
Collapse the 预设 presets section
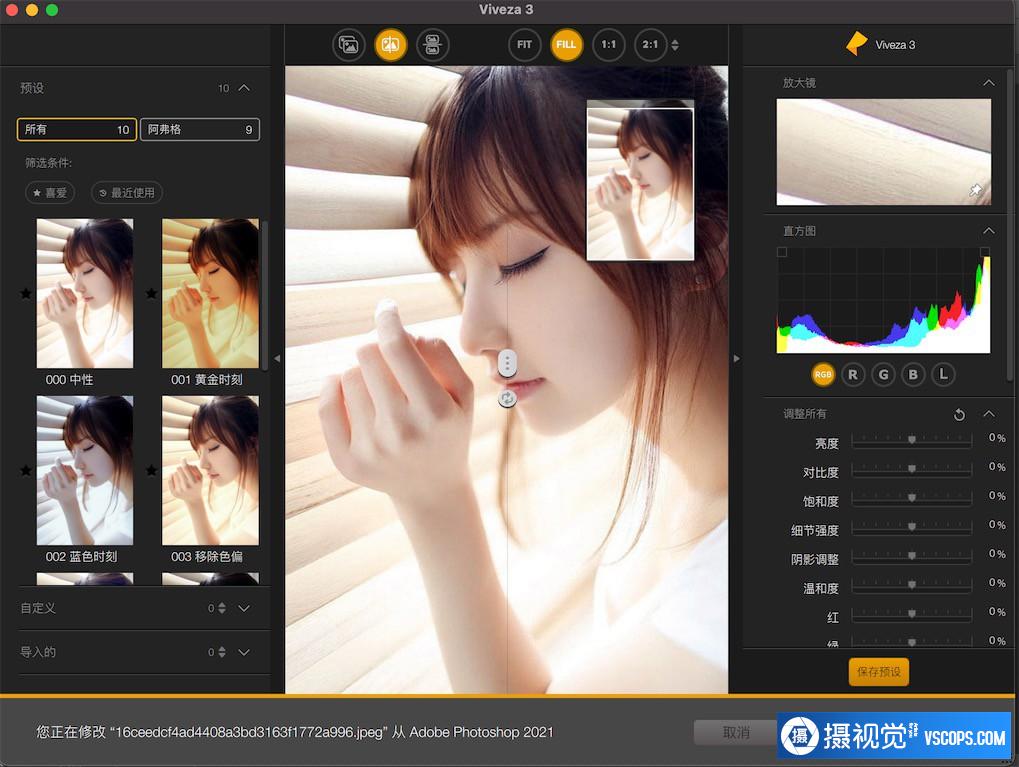pyautogui.click(x=244, y=88)
